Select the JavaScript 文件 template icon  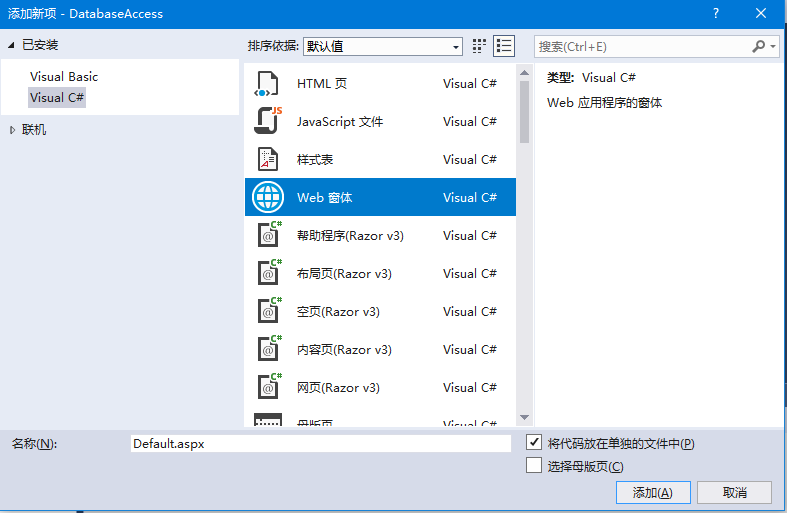coord(267,122)
